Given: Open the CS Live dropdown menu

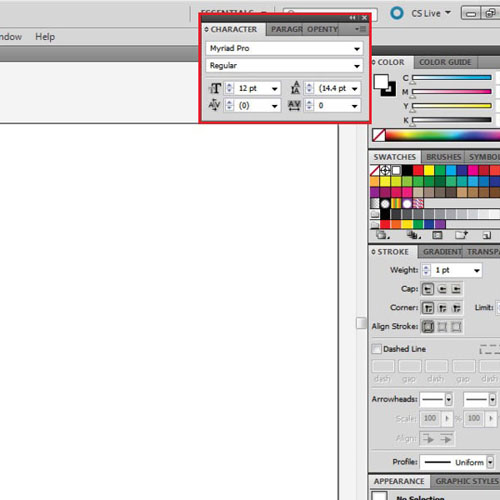Looking at the screenshot, I should click(448, 13).
